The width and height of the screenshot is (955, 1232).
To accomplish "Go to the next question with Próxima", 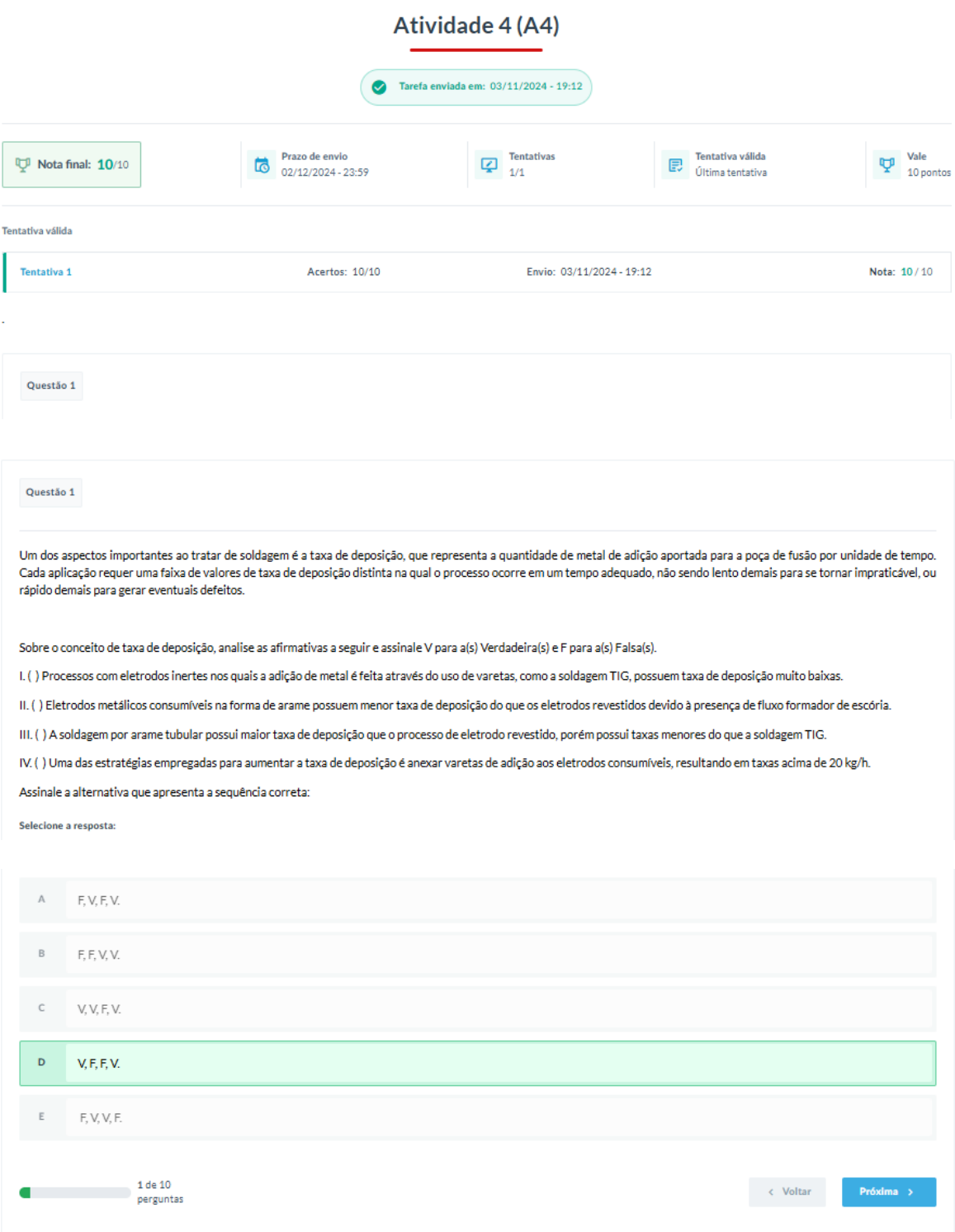I will tap(888, 1192).
